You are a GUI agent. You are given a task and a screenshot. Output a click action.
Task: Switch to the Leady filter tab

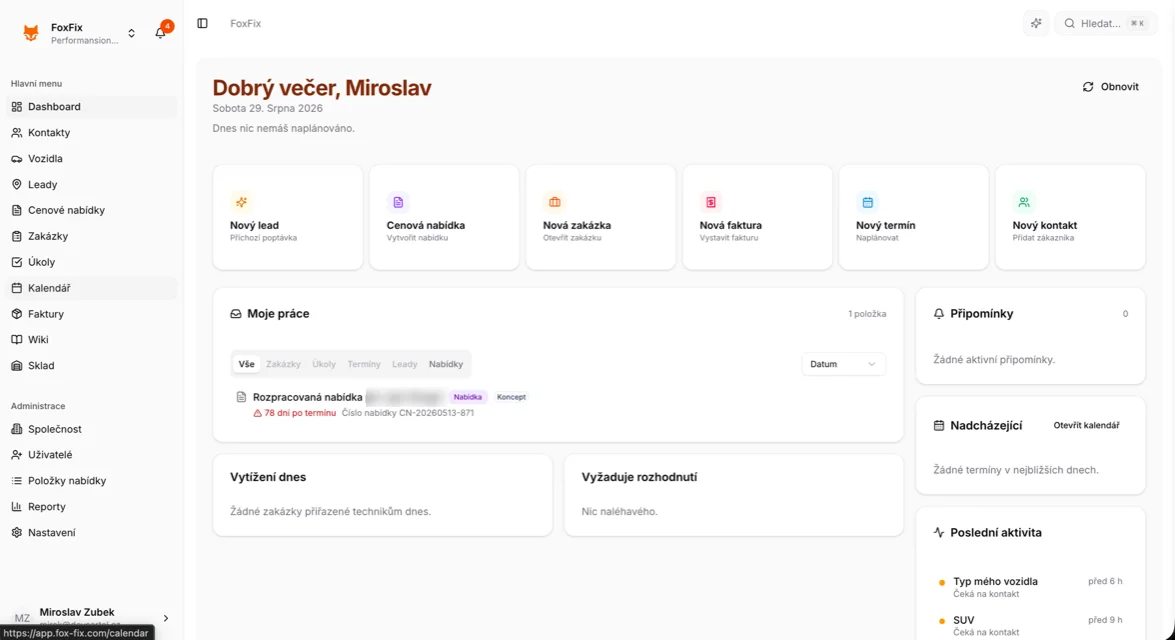click(405, 364)
